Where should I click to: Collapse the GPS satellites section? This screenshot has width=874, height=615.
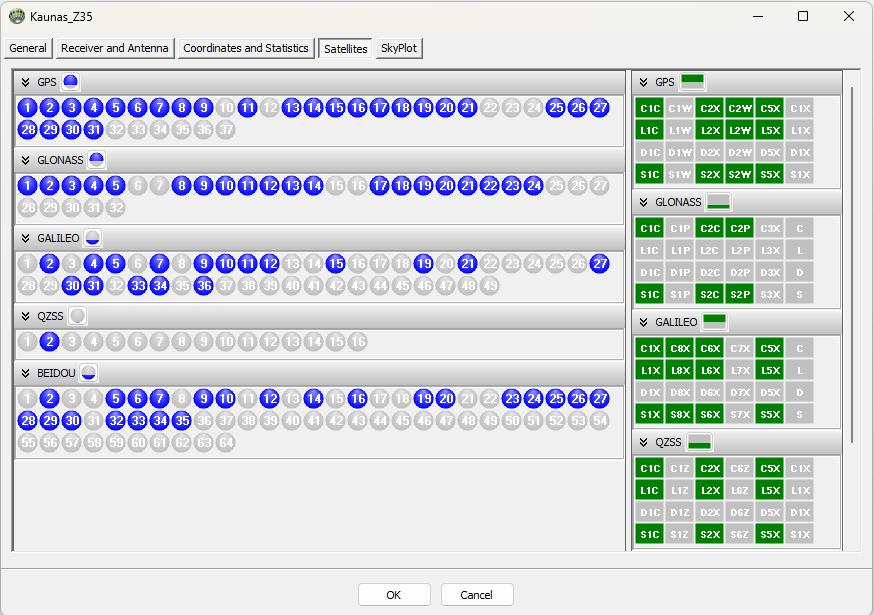pos(25,83)
